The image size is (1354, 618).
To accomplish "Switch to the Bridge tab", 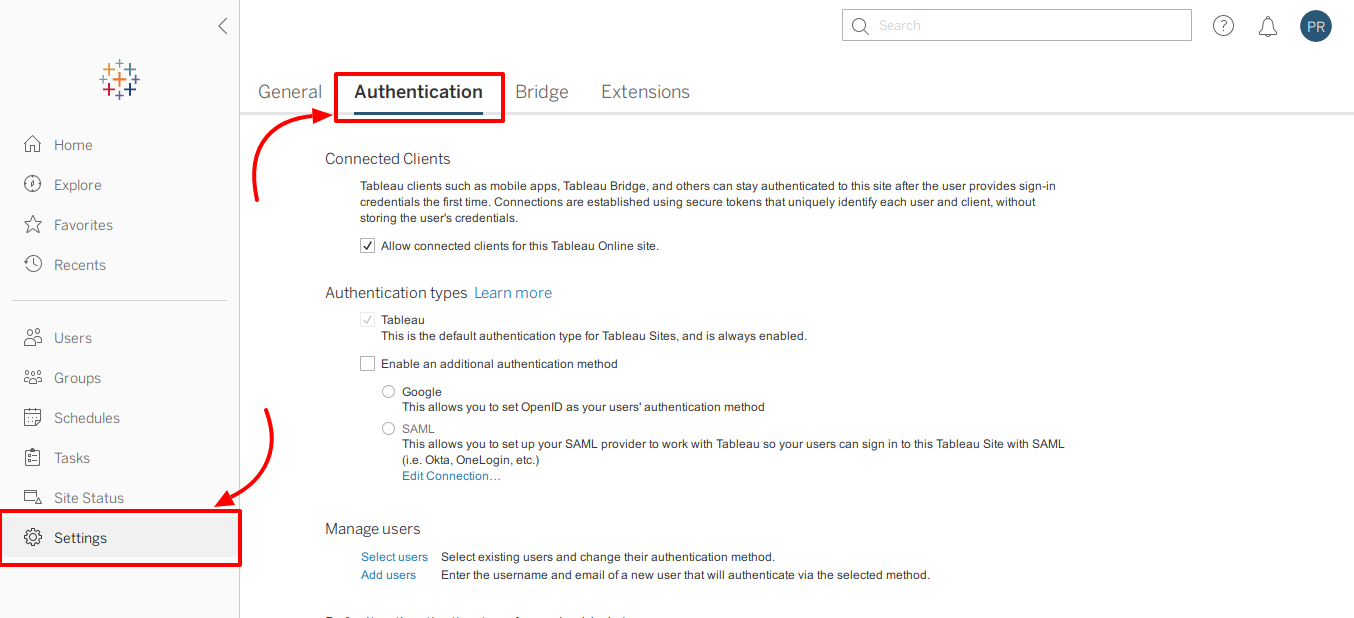I will [541, 91].
